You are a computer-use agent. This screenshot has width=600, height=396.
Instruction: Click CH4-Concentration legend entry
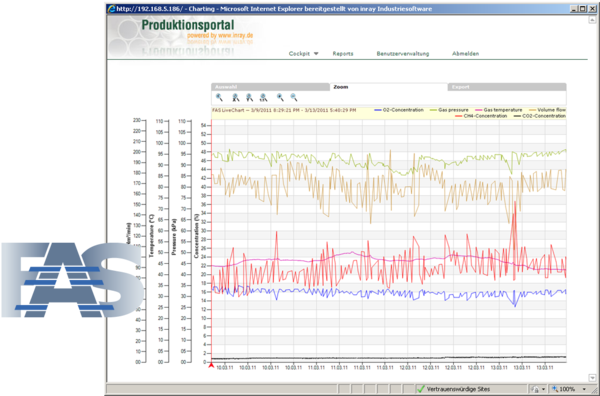click(481, 116)
